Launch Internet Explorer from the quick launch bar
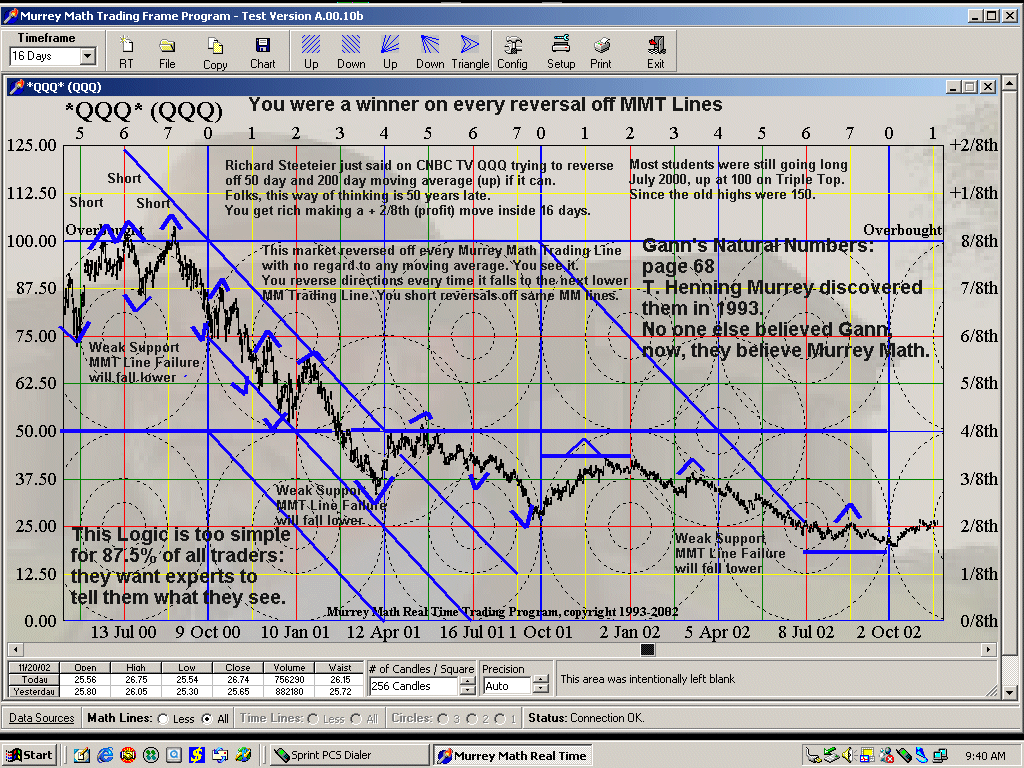The width and height of the screenshot is (1024, 768). click(105, 755)
